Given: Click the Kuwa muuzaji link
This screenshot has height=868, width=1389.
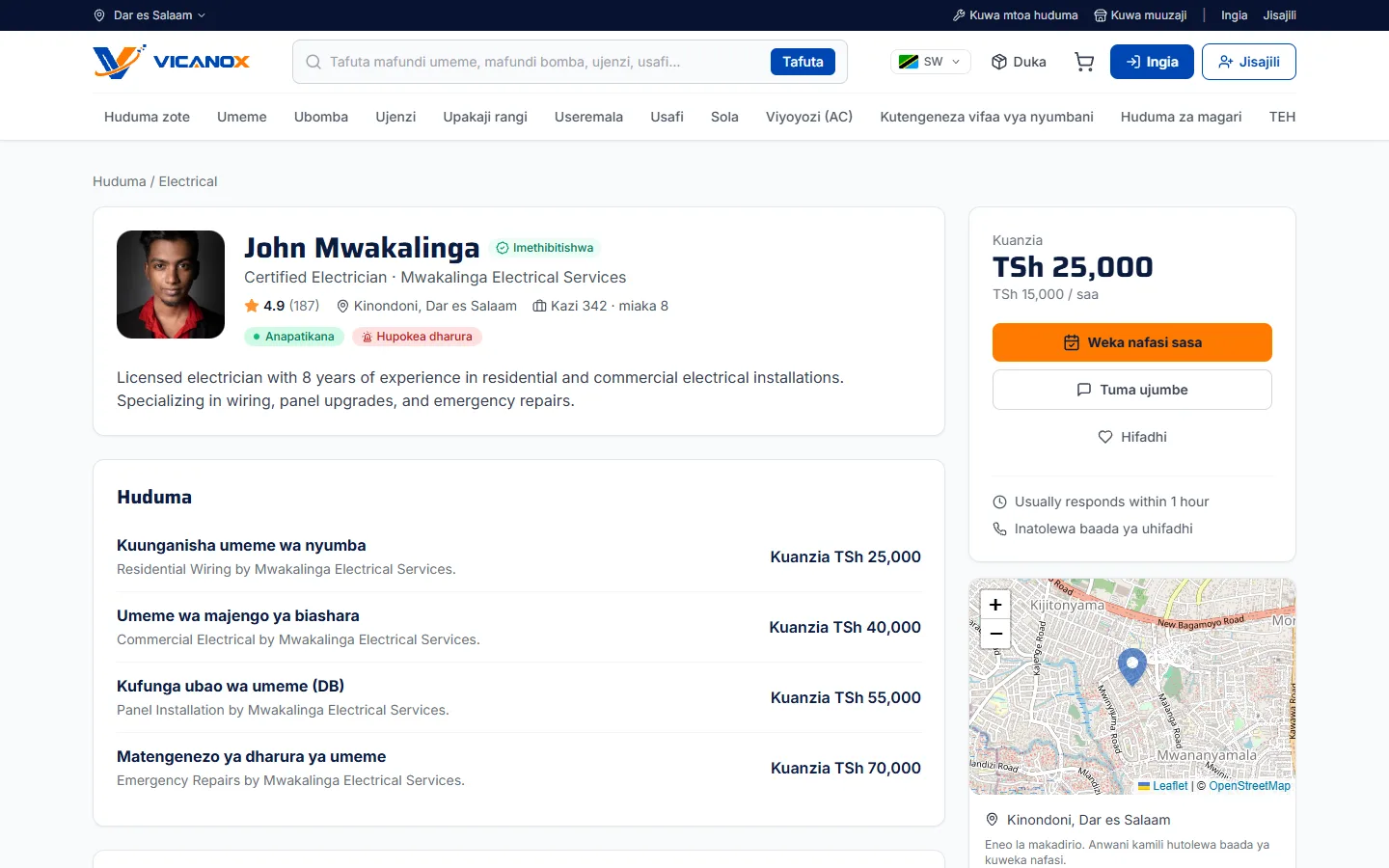Looking at the screenshot, I should (1140, 15).
